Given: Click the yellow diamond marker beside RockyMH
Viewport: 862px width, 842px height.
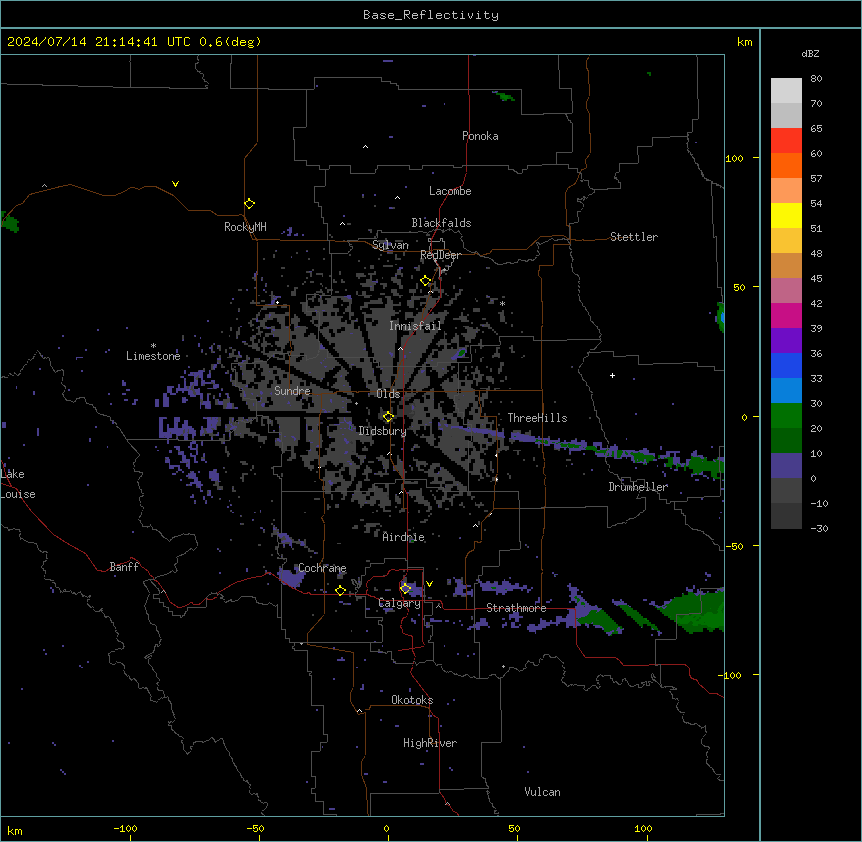Looking at the screenshot, I should tap(249, 204).
